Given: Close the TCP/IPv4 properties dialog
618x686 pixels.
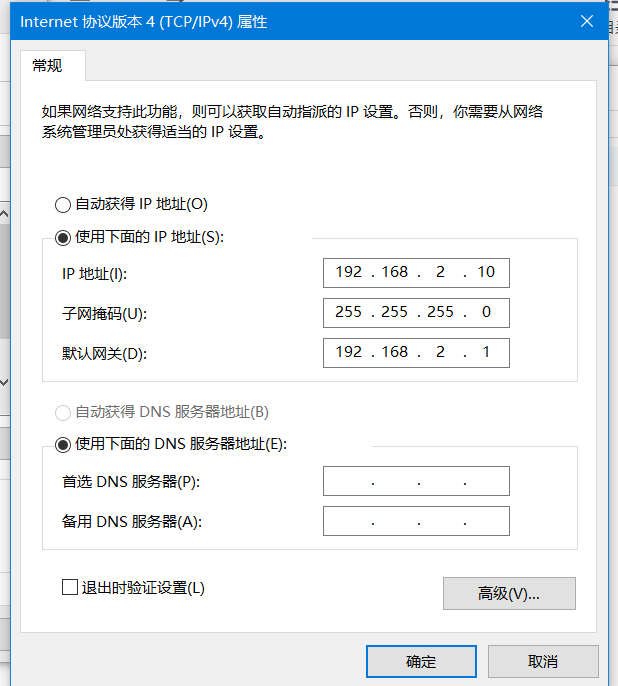Looking at the screenshot, I should (587, 21).
